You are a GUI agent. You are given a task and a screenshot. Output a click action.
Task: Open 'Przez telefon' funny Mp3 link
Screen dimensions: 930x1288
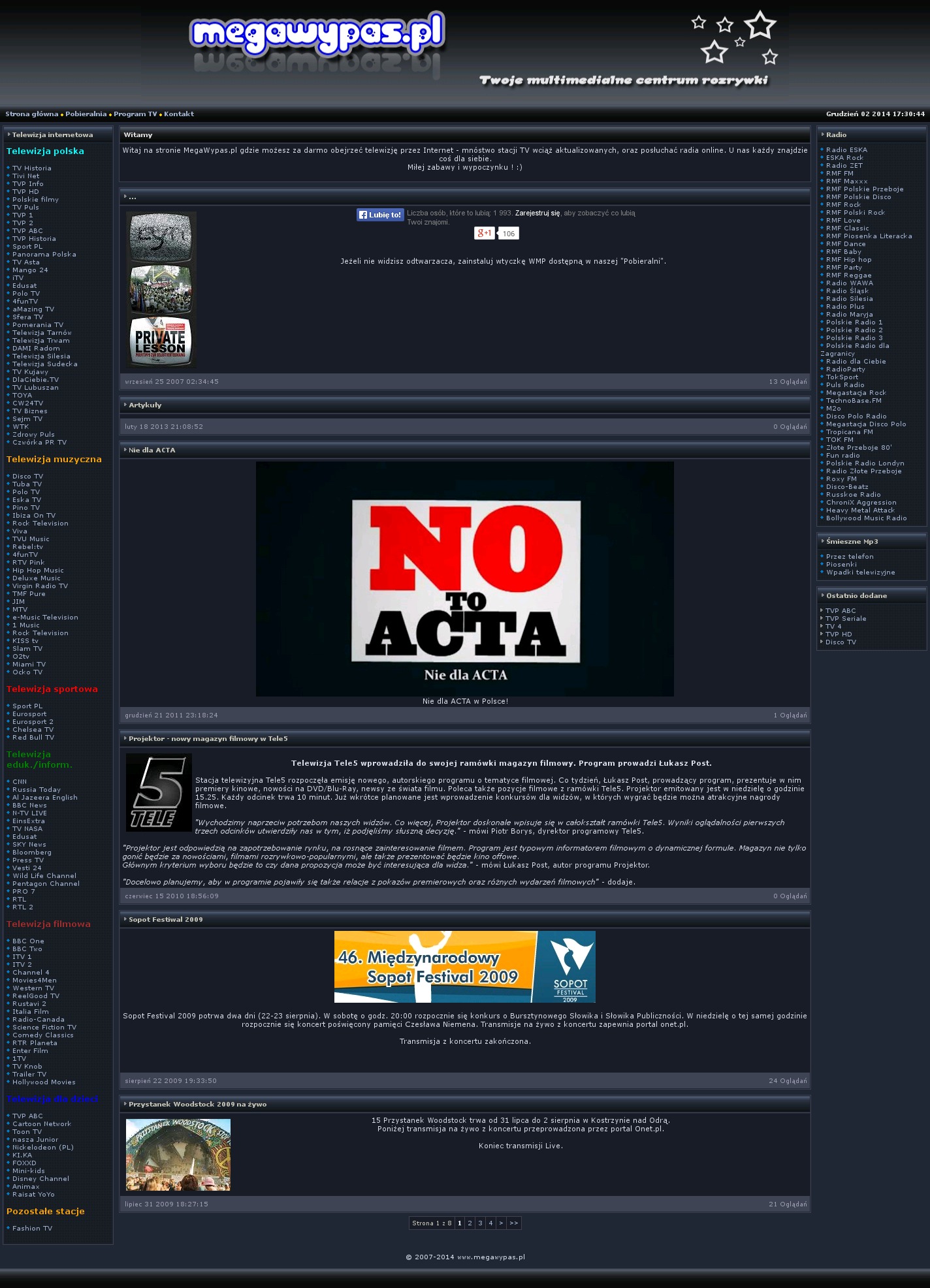pos(850,557)
